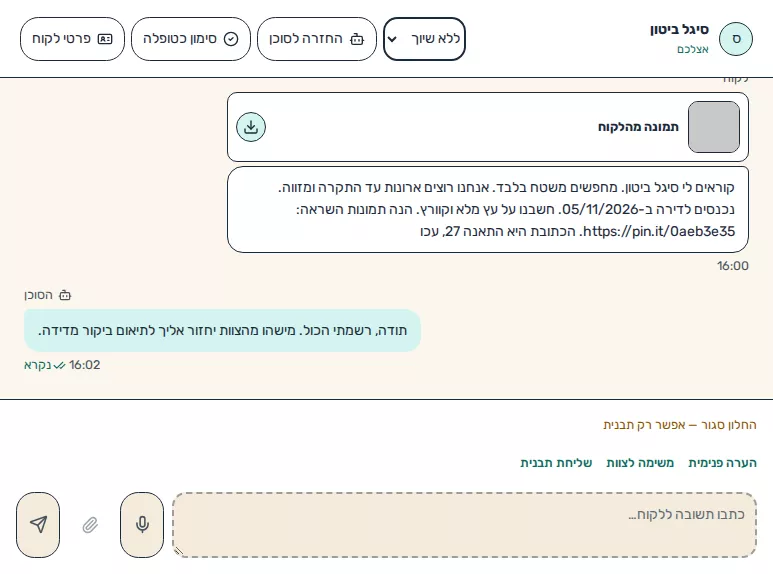Switch to the משימה לצוות tab

[640, 463]
